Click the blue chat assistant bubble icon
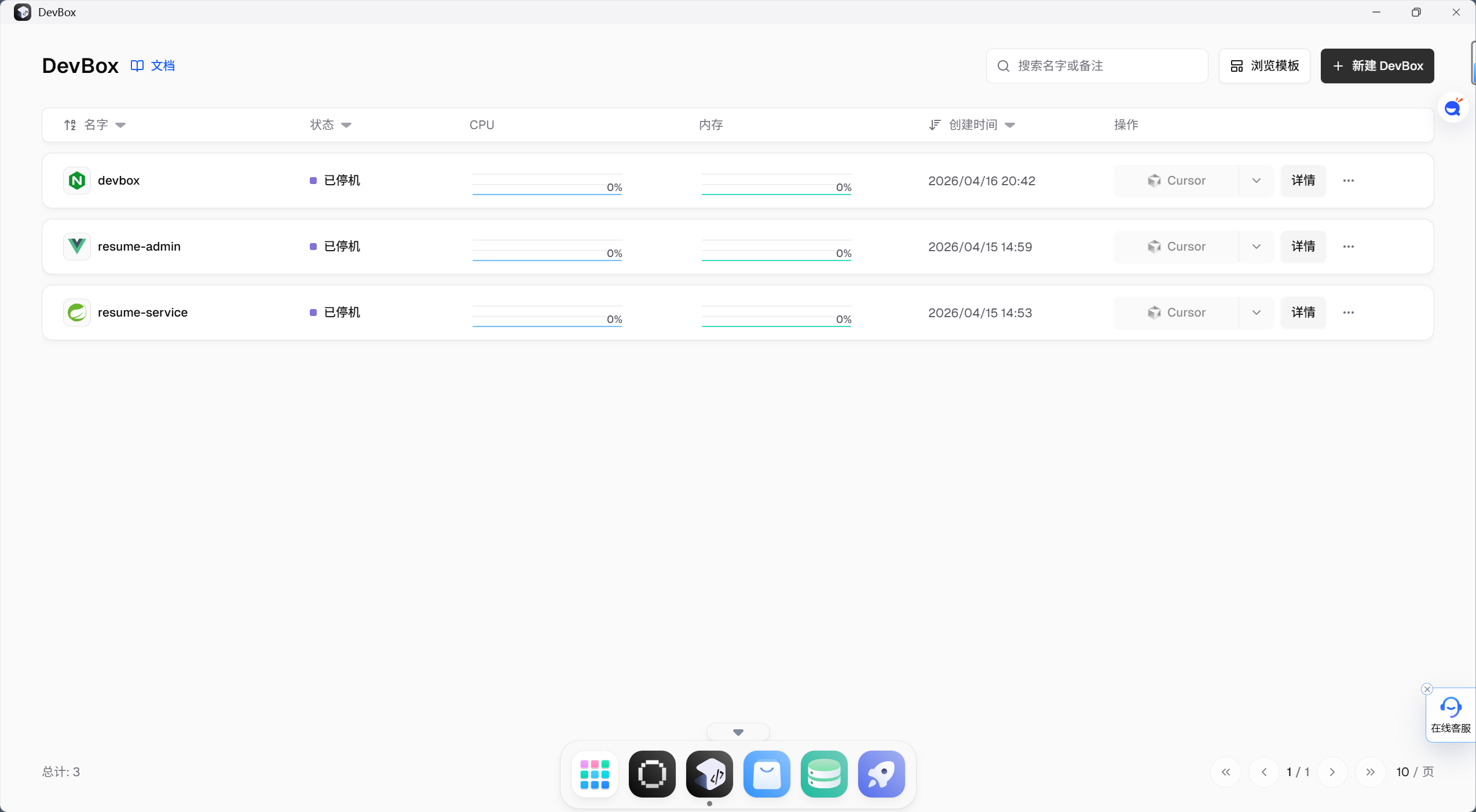Viewport: 1476px width, 812px height. coord(1453,108)
